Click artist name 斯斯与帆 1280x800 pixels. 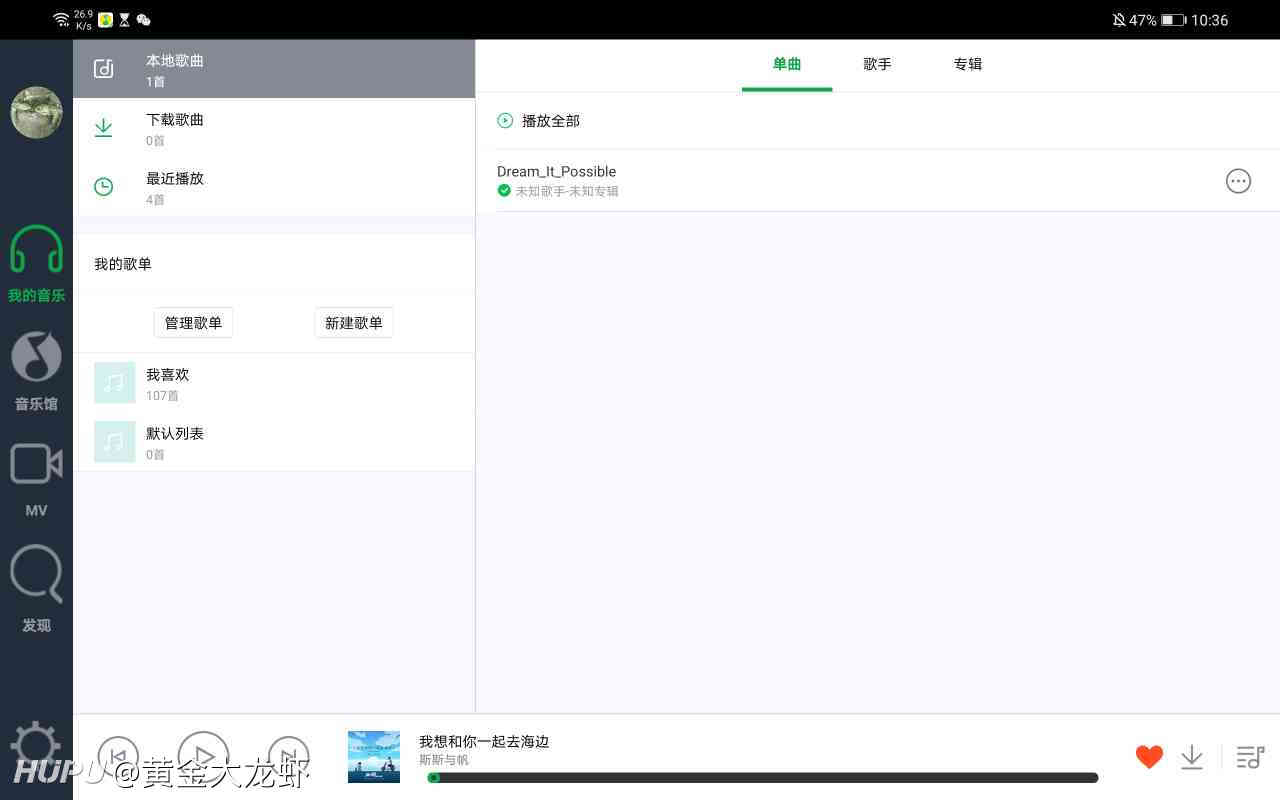point(444,760)
